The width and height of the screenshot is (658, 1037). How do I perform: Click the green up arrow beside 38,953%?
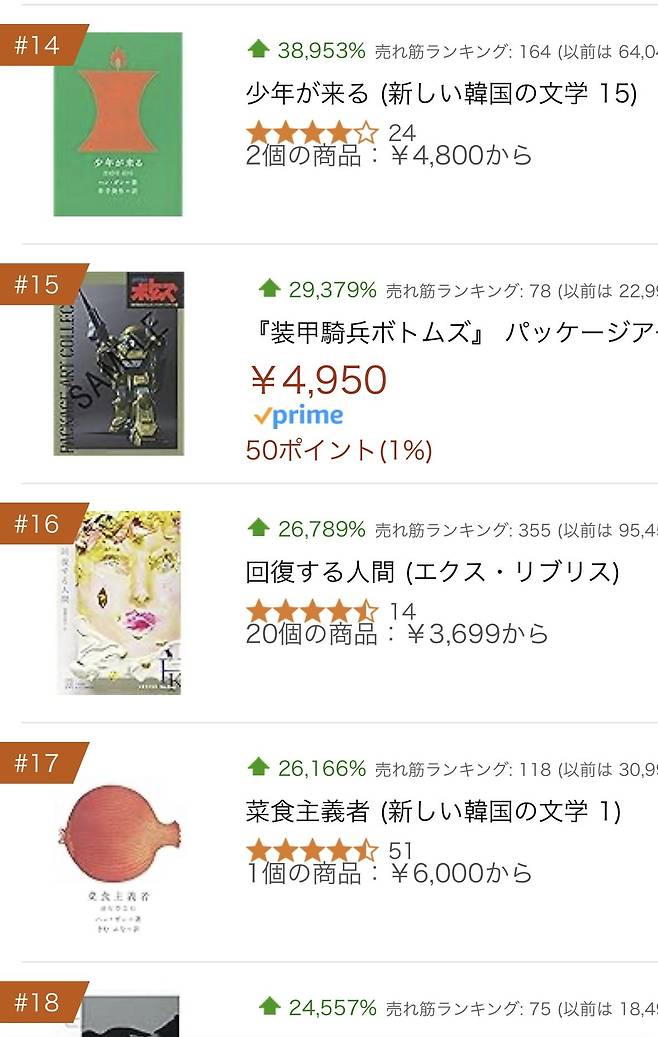pos(258,48)
